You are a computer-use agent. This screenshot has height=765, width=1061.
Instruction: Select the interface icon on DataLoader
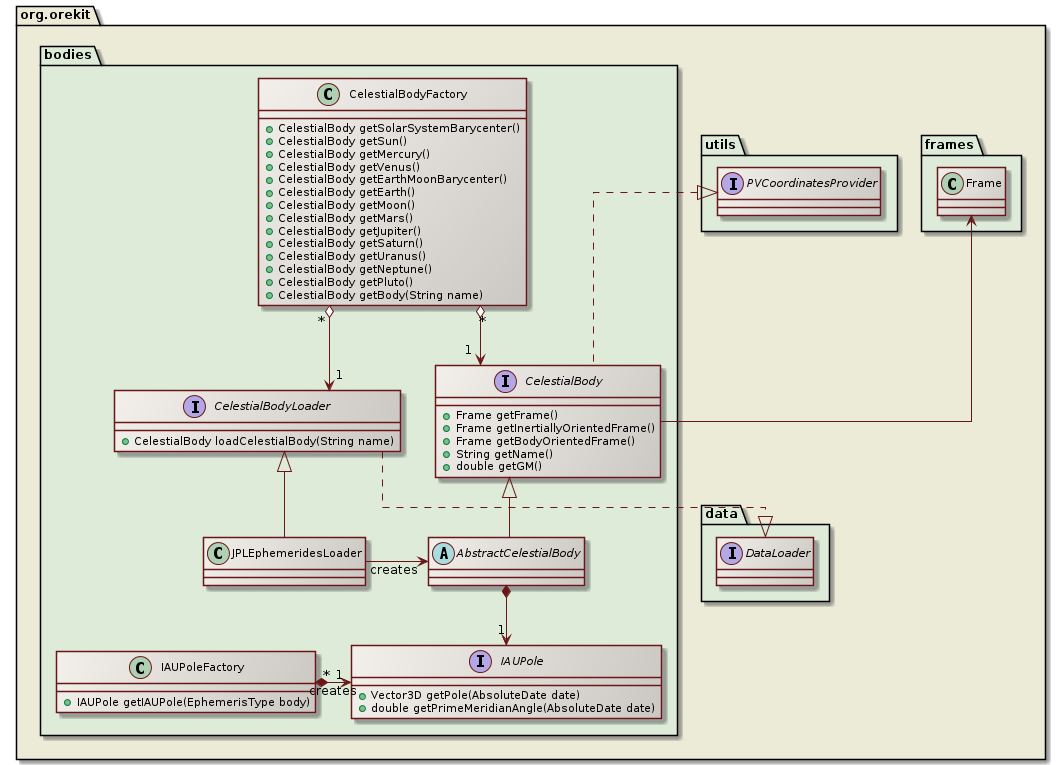pos(730,551)
